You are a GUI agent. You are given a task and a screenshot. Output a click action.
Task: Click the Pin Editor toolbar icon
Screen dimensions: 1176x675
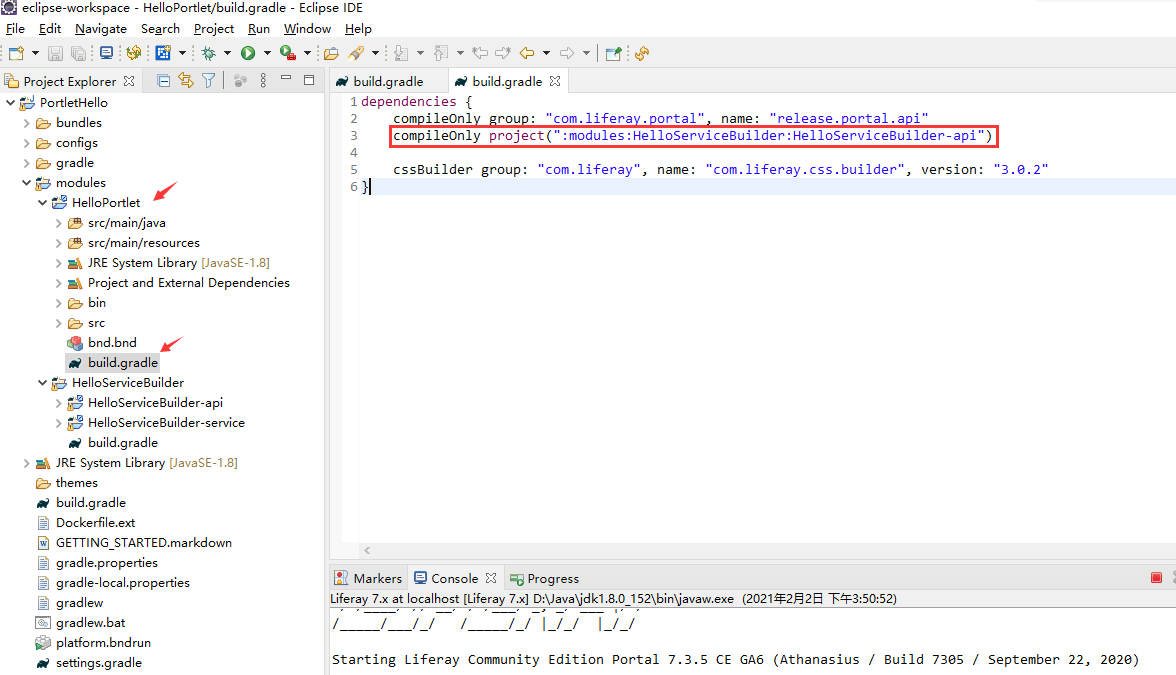(x=614, y=53)
